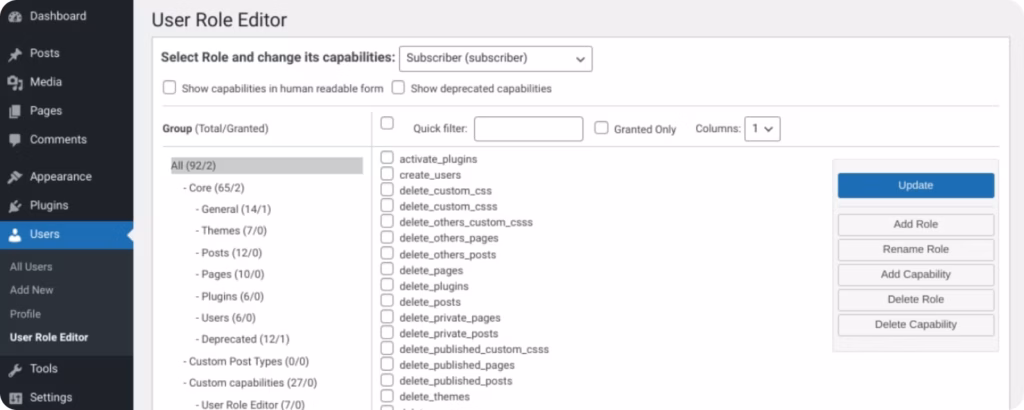Toggle the select-all capabilities checkbox

pos(387,123)
